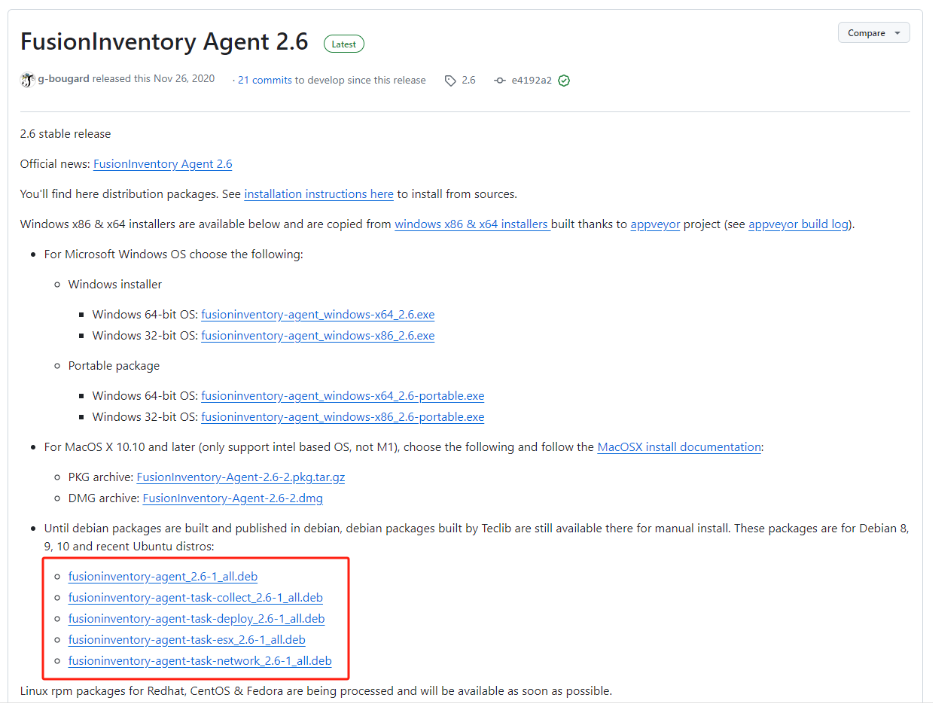The width and height of the screenshot is (933, 703).
Task: Open the appveyor build log link
Action: [799, 224]
